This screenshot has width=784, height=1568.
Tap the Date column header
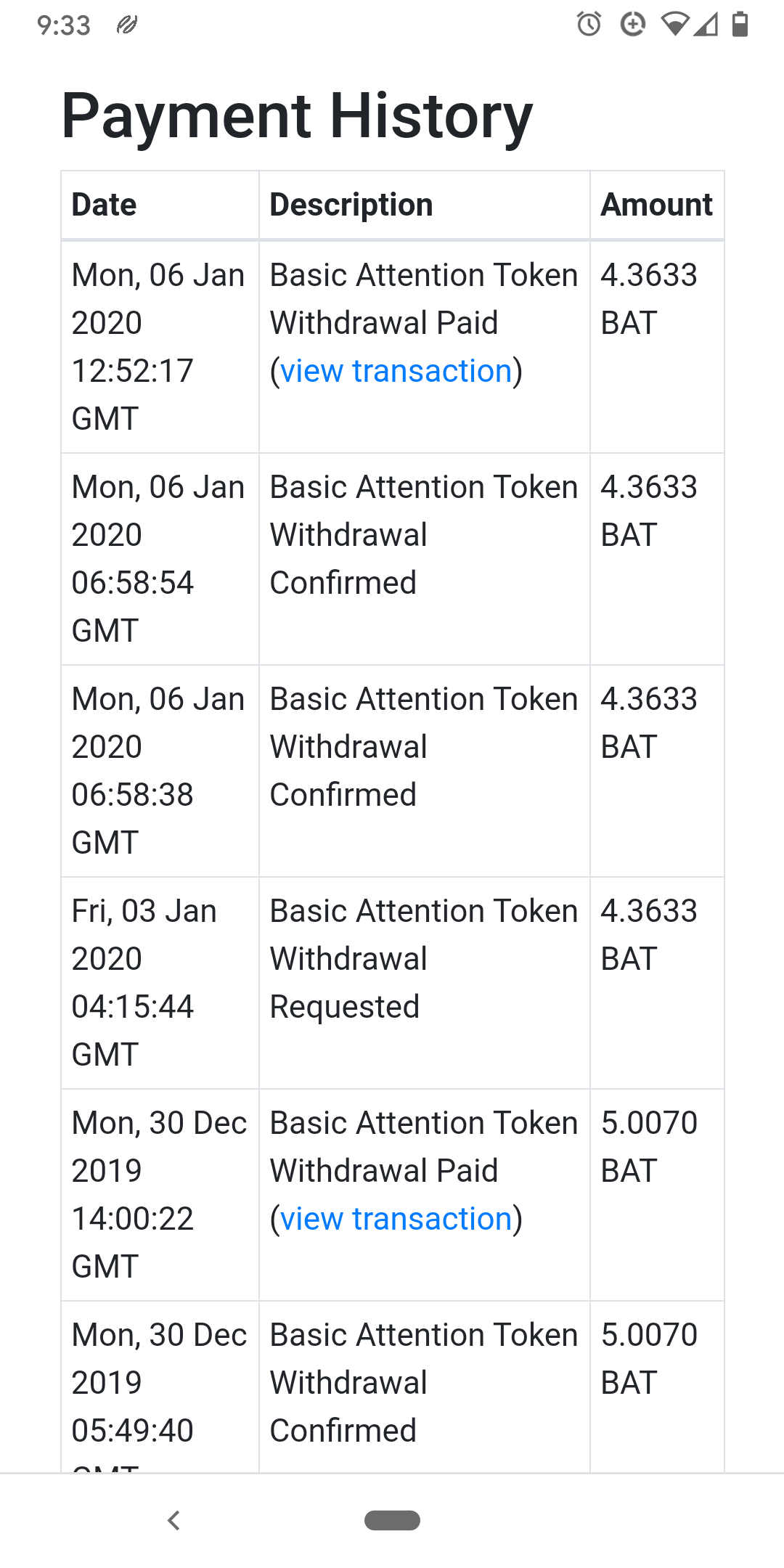[x=105, y=205]
